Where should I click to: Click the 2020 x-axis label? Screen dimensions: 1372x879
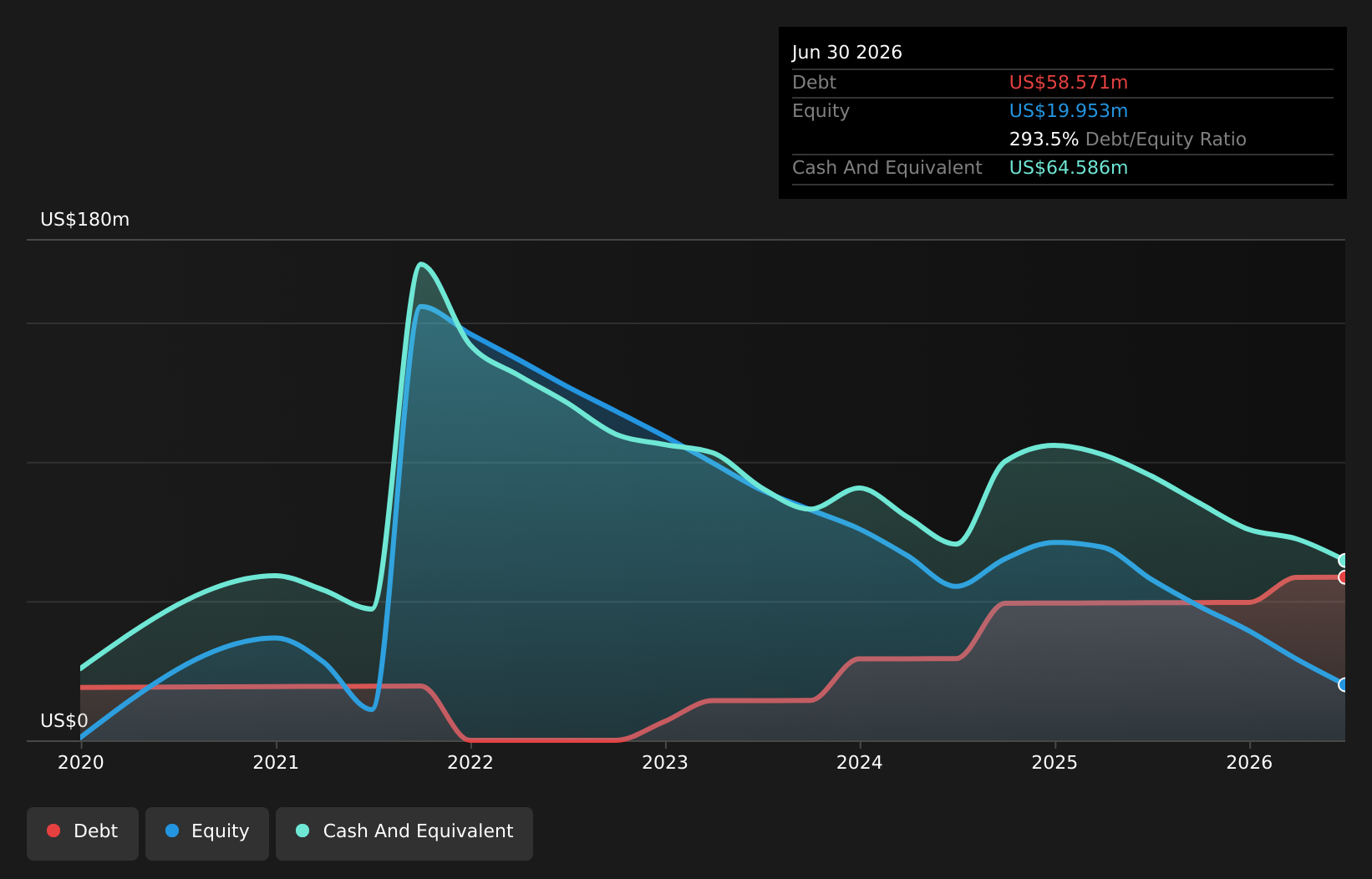click(81, 763)
